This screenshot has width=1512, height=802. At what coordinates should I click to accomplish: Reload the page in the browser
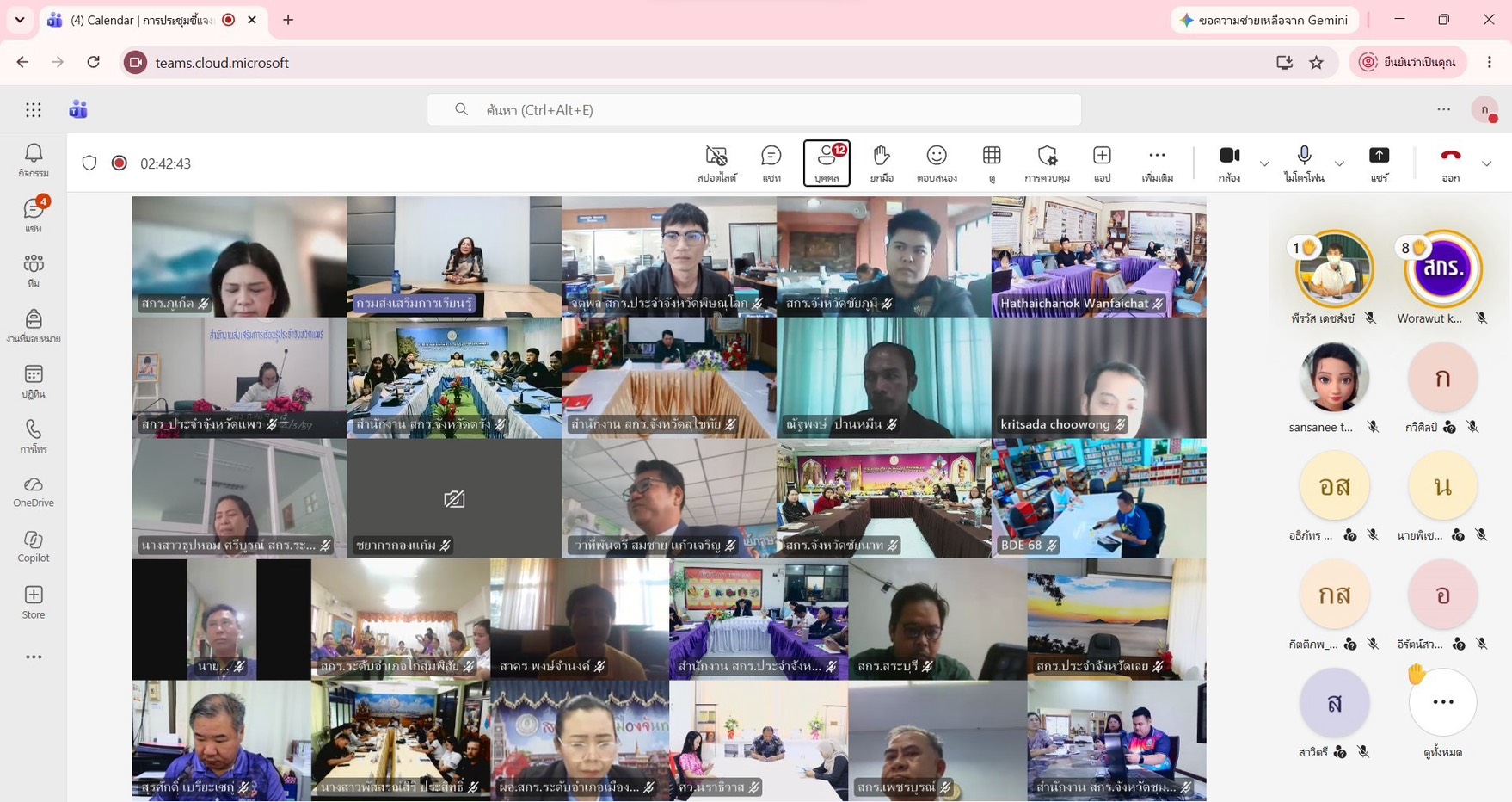pos(93,62)
